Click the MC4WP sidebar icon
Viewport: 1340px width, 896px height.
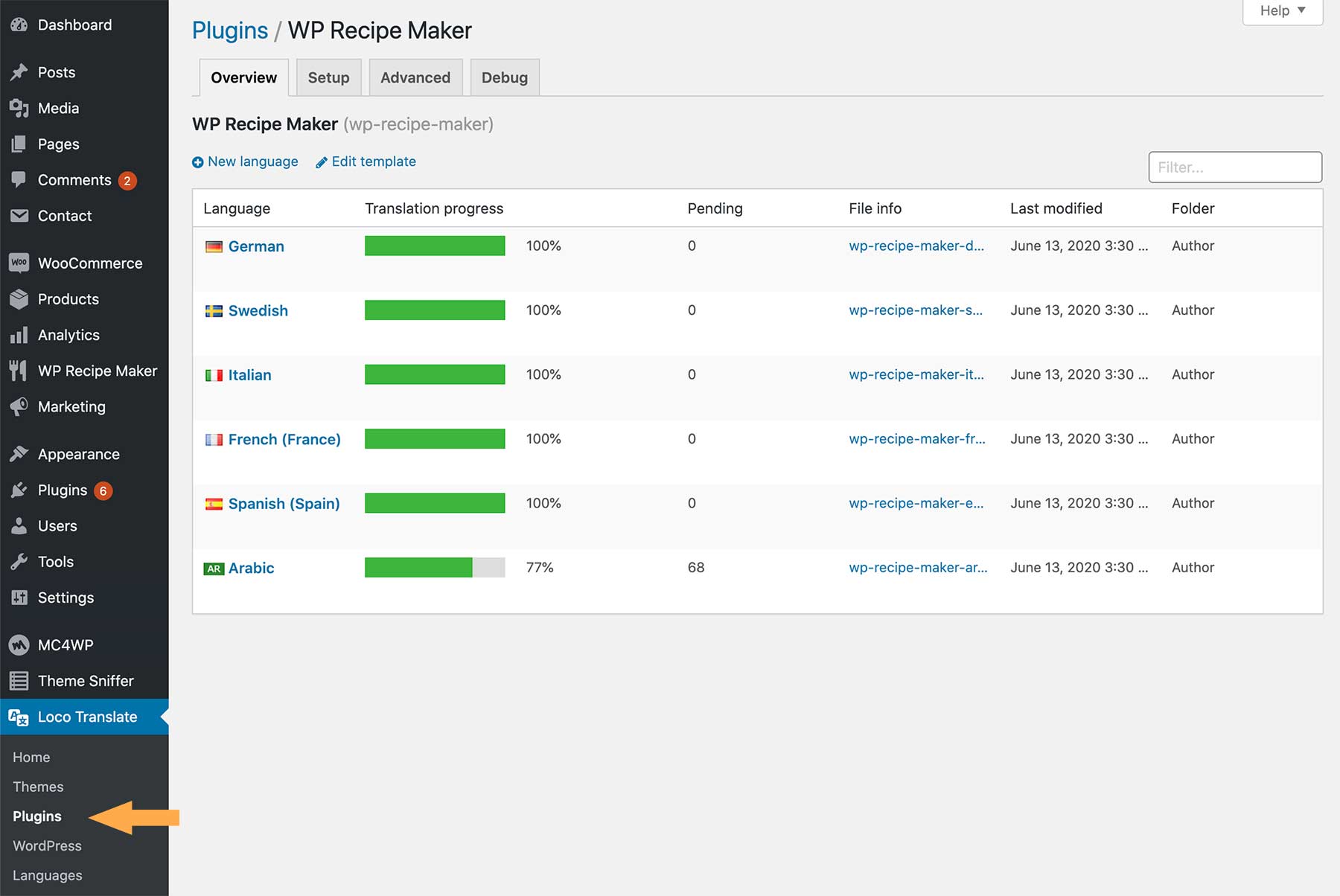pyautogui.click(x=19, y=644)
